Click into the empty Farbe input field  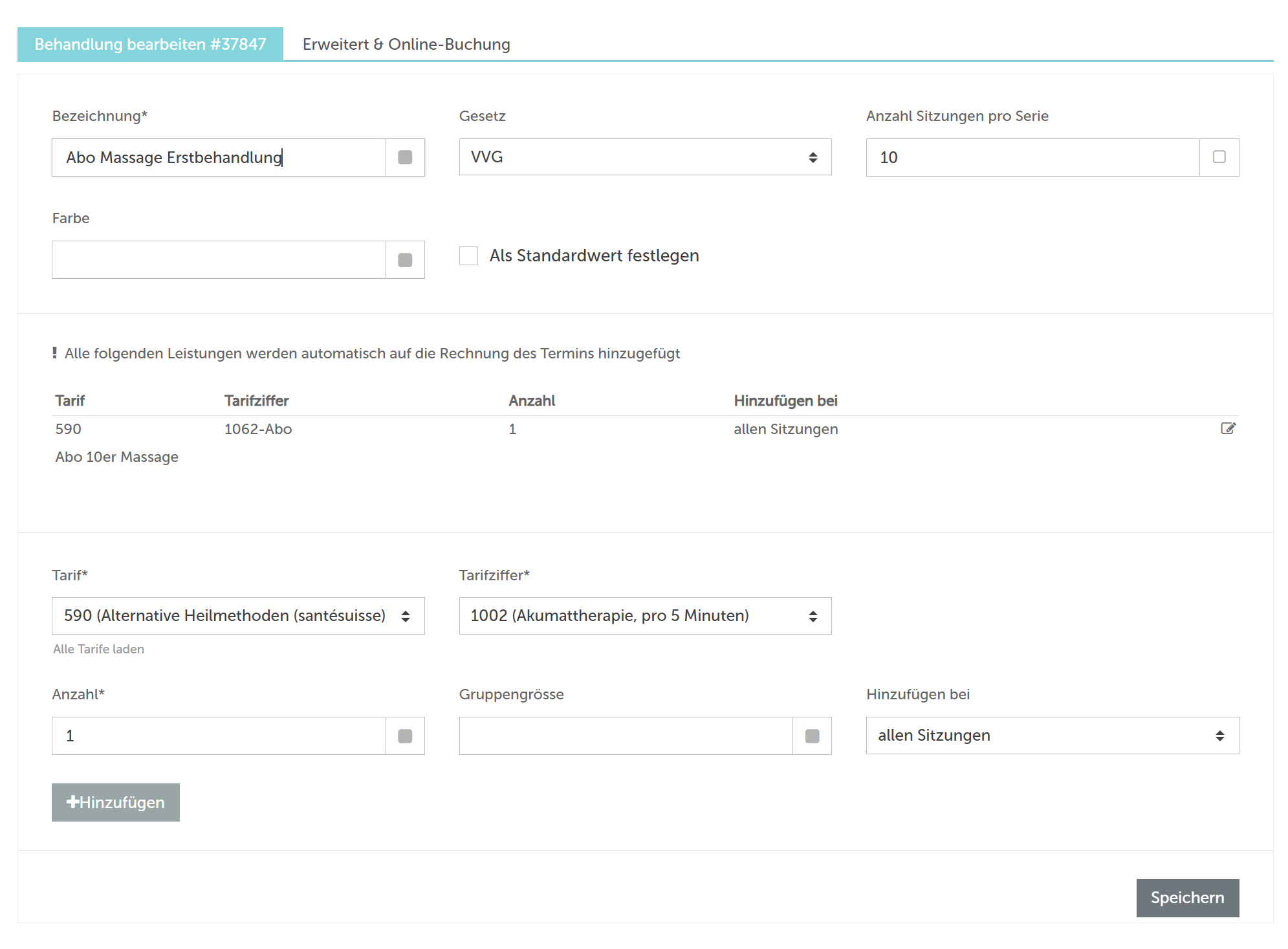[x=219, y=260]
